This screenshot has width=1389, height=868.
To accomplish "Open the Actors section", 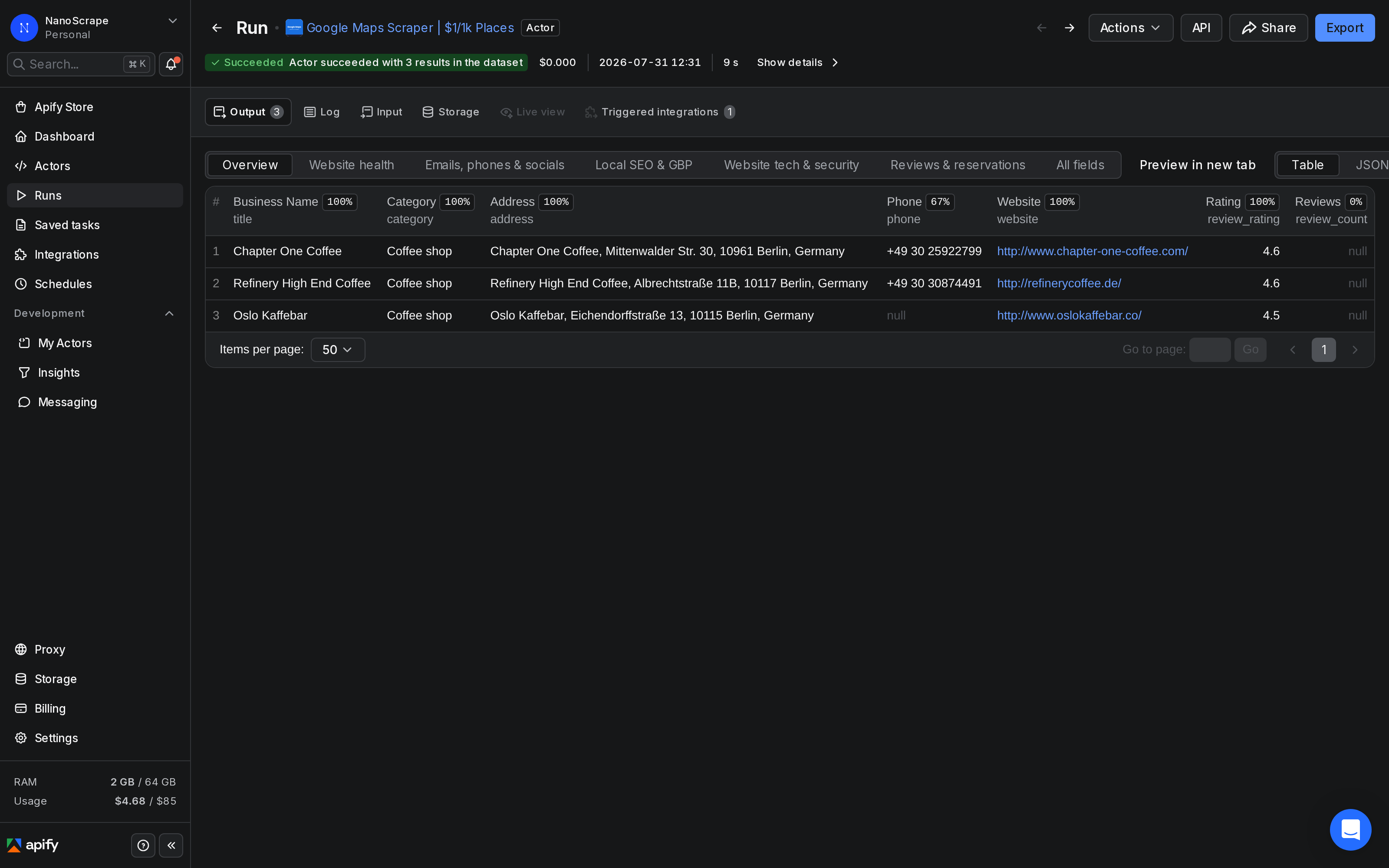I will tap(95, 166).
